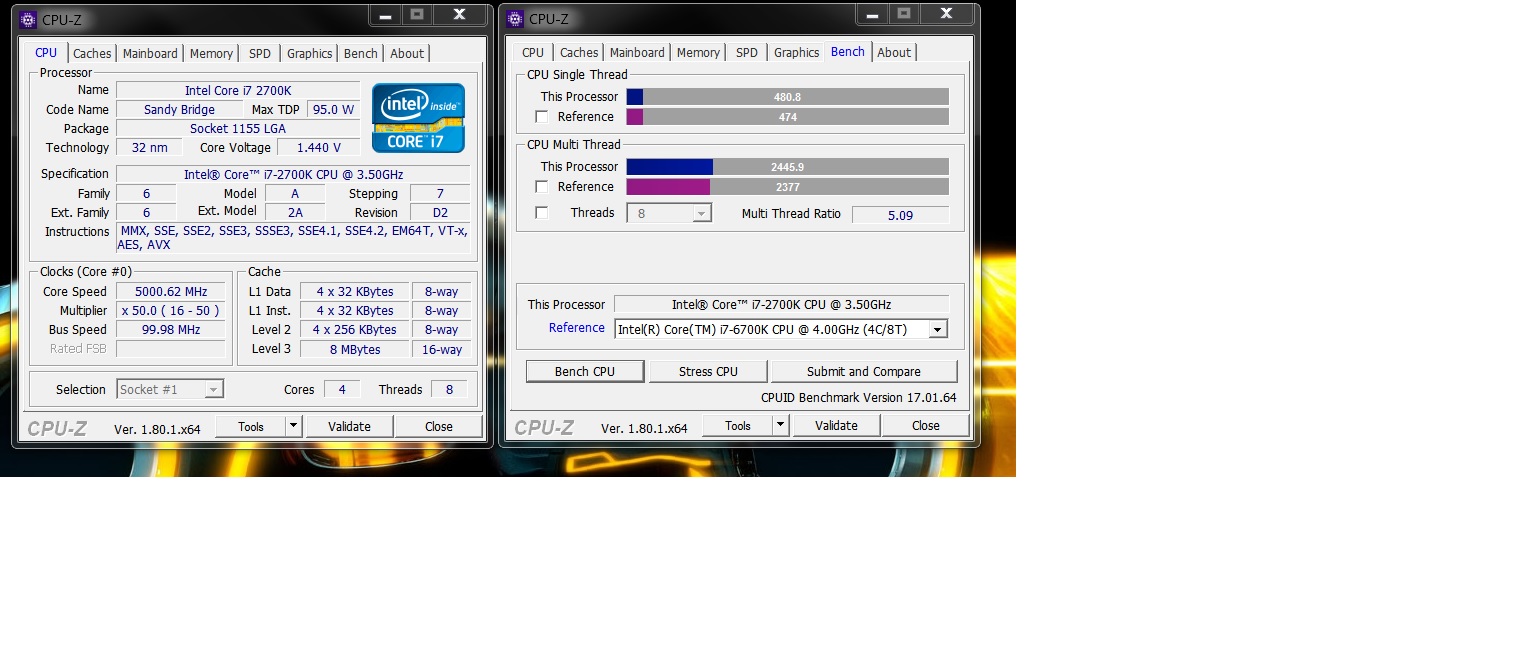Open Caches tab in right window
This screenshot has width=1536, height=648.
click(x=579, y=53)
